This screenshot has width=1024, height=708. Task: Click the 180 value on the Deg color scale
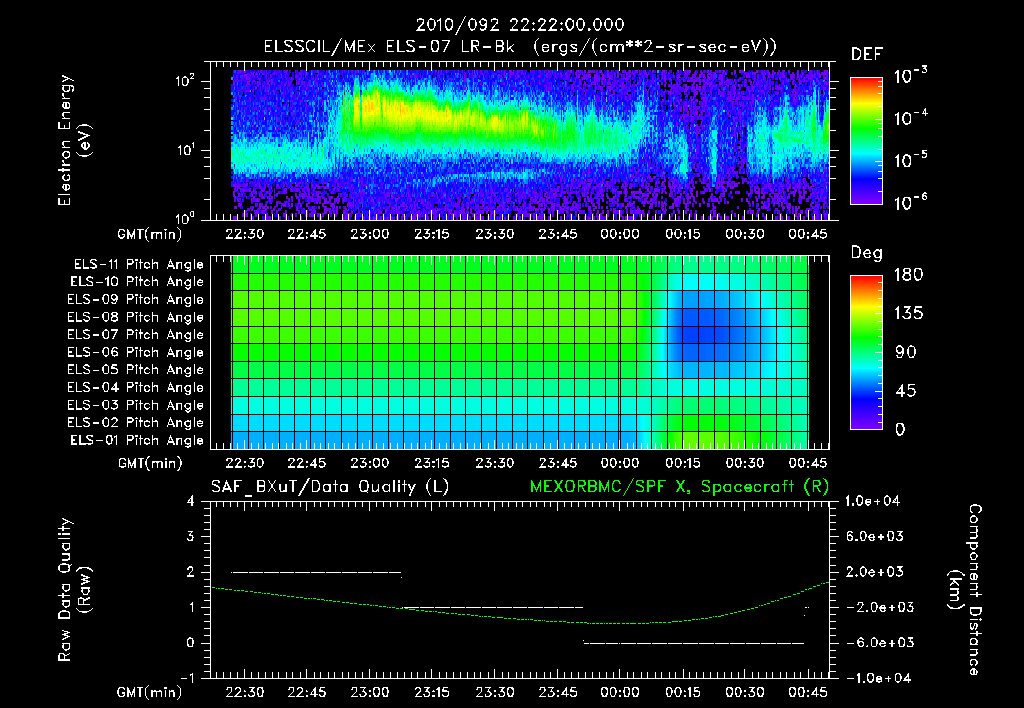[x=908, y=275]
